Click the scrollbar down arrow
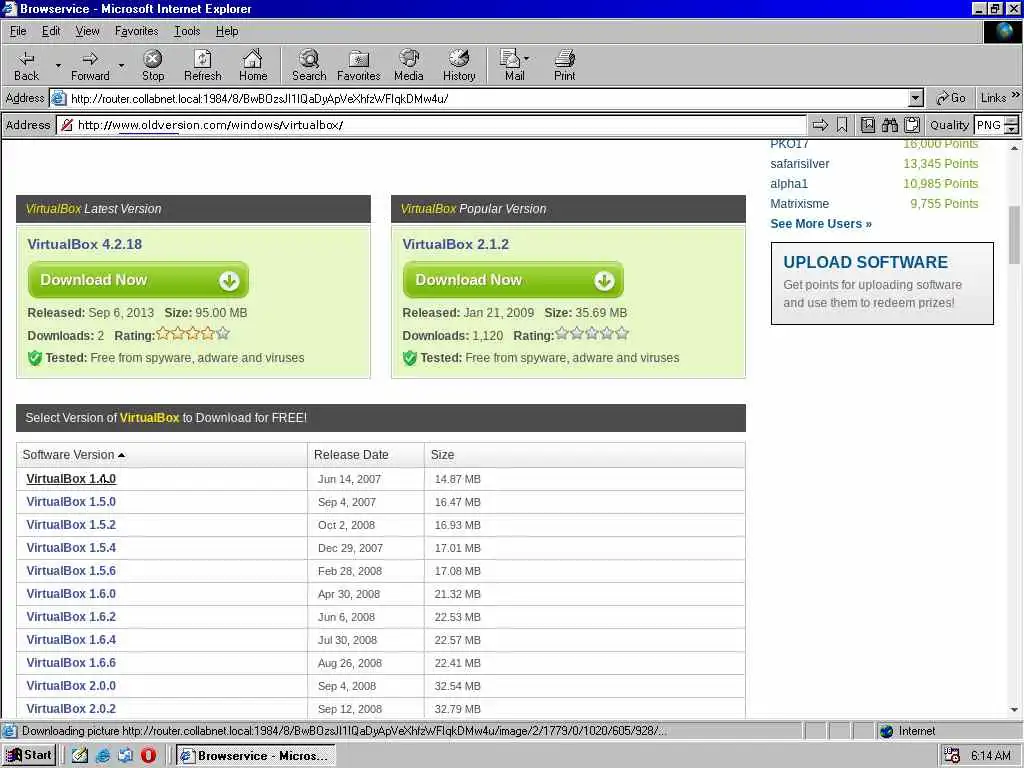 click(x=1014, y=709)
